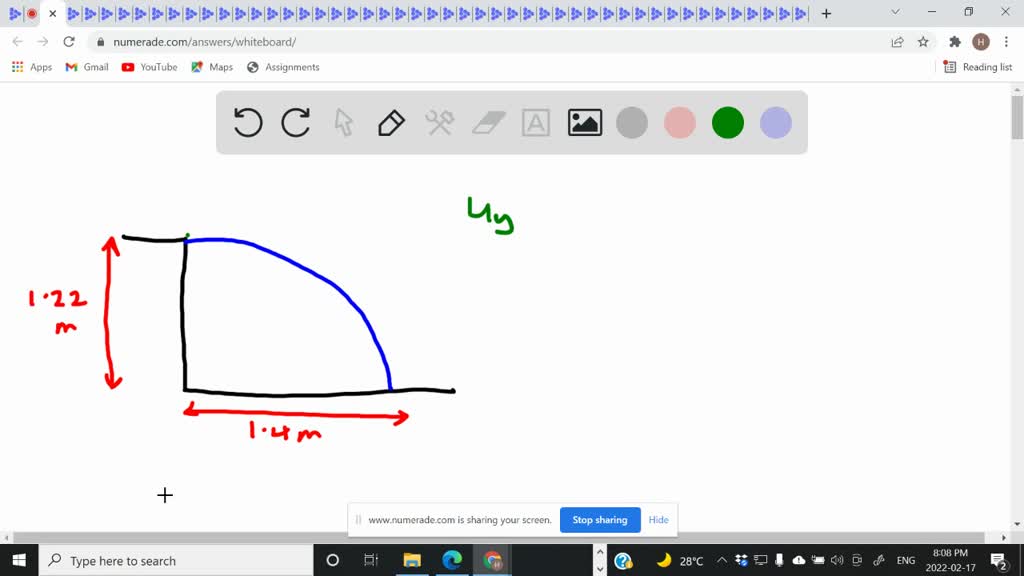Select the Eraser tool
This screenshot has height=576, width=1024.
point(488,122)
